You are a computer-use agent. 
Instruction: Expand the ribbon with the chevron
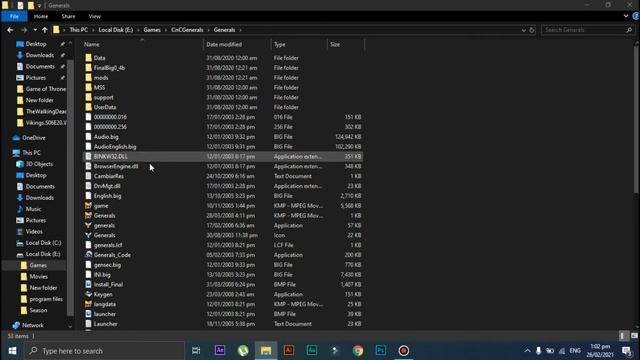626,16
